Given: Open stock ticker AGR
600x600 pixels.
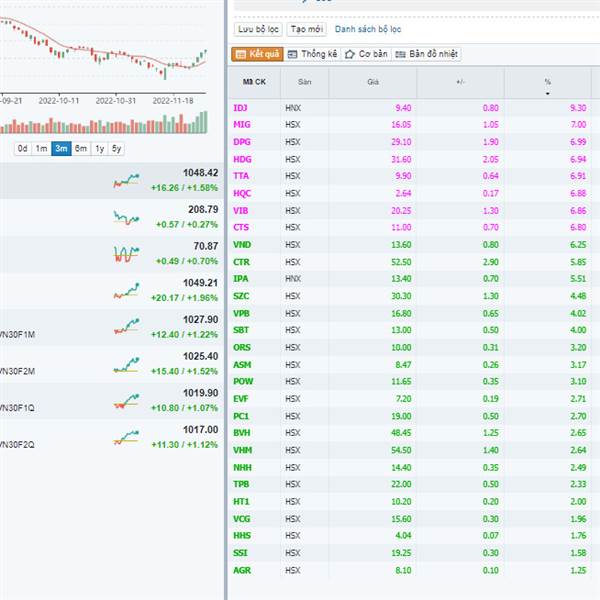Looking at the screenshot, I should [x=242, y=571].
